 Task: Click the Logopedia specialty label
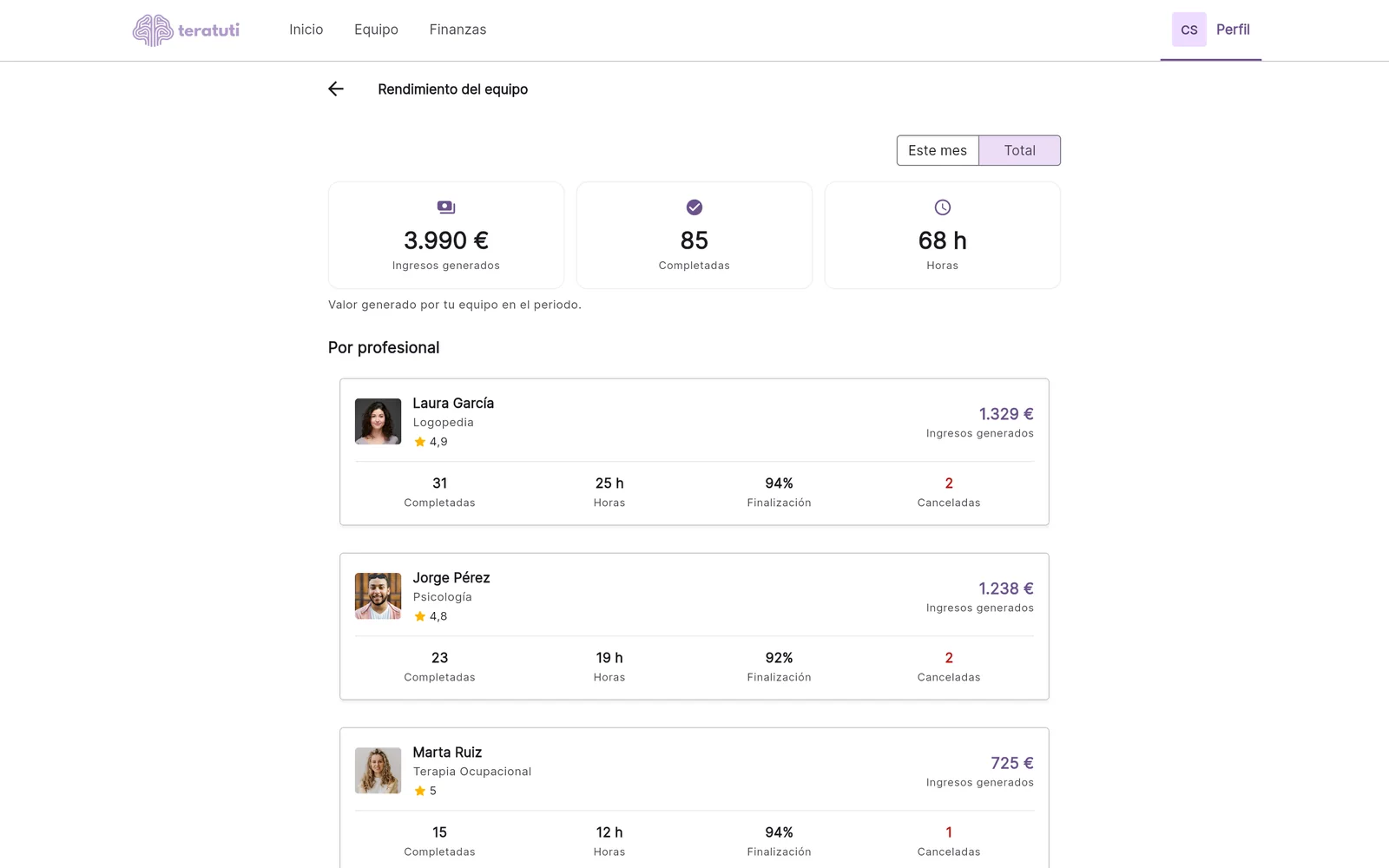point(444,423)
